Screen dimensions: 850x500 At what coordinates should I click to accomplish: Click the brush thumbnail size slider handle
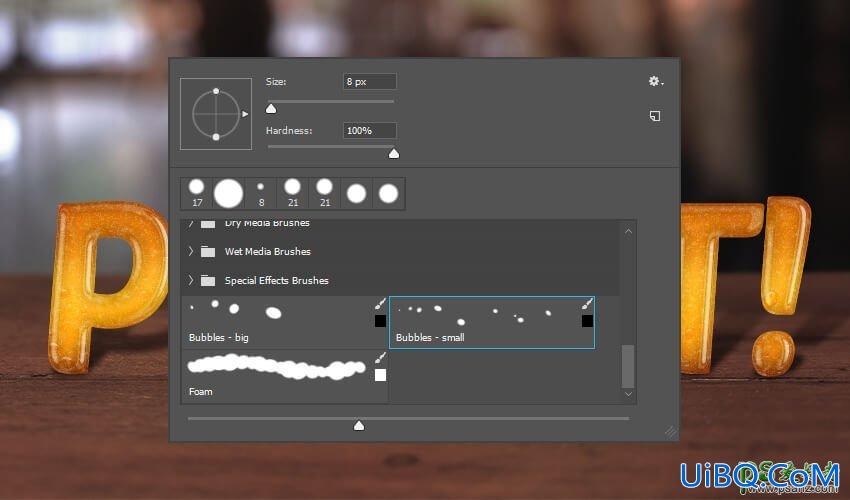click(359, 426)
